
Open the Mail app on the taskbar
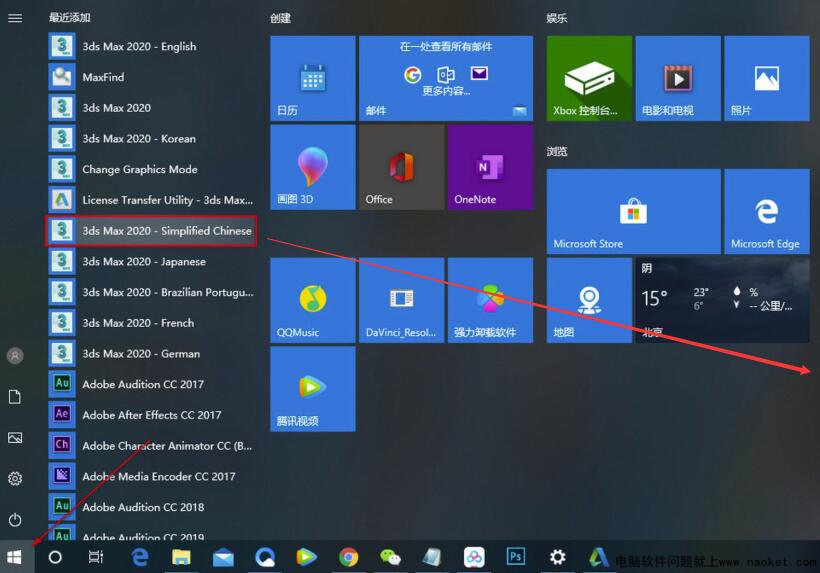223,558
